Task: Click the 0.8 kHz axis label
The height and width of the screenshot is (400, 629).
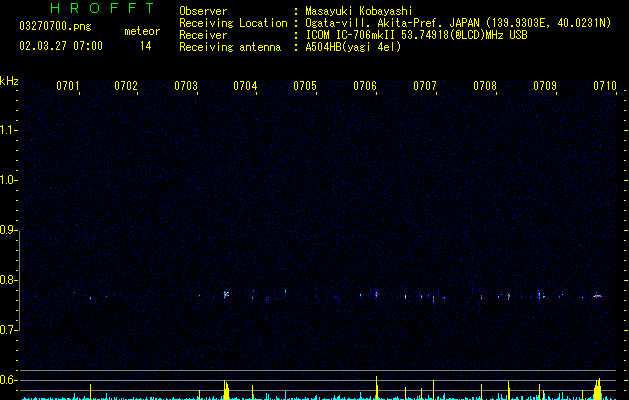Action: click(8, 280)
